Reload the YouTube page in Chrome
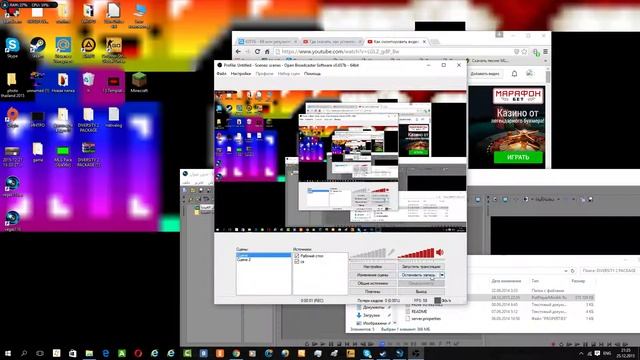 pos(257,51)
